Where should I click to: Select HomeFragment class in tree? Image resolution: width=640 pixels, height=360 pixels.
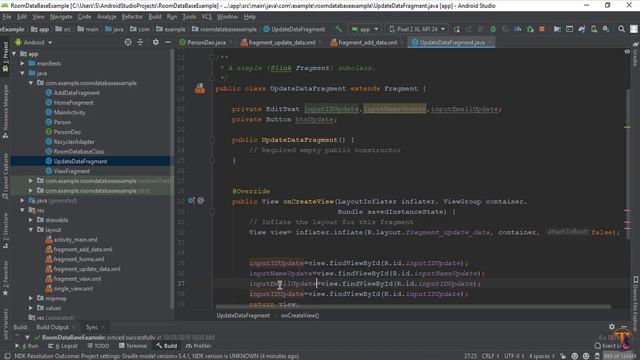pos(73,102)
